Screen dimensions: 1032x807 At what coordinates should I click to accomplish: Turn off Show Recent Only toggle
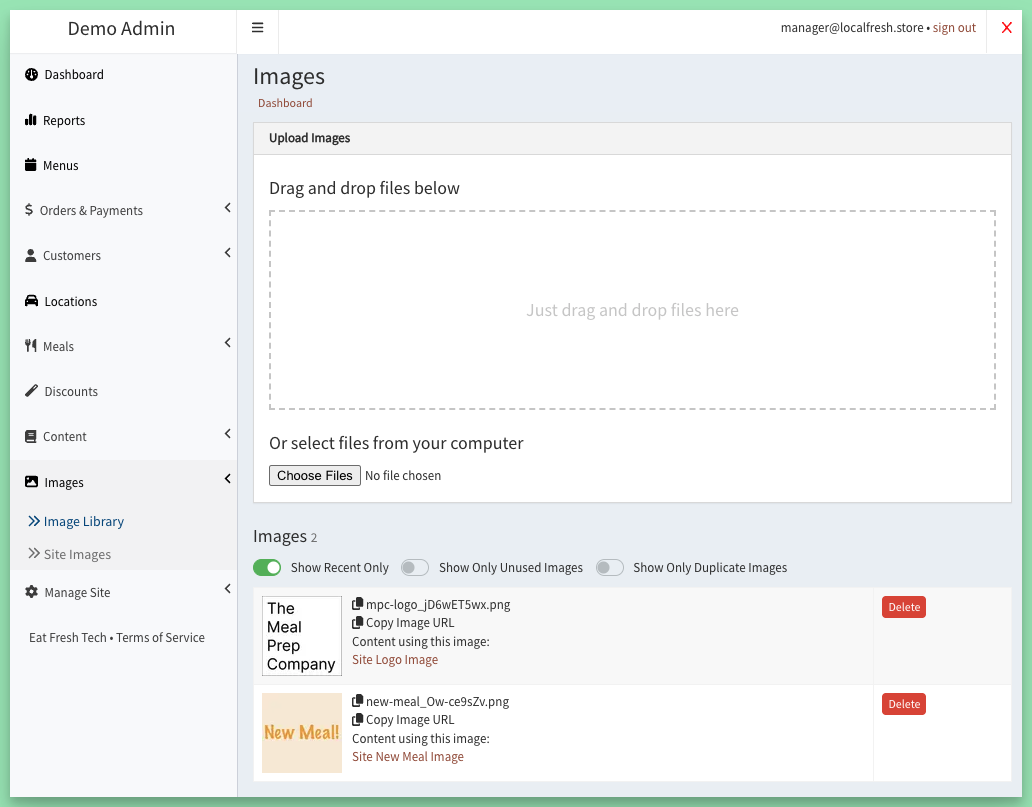(x=267, y=567)
